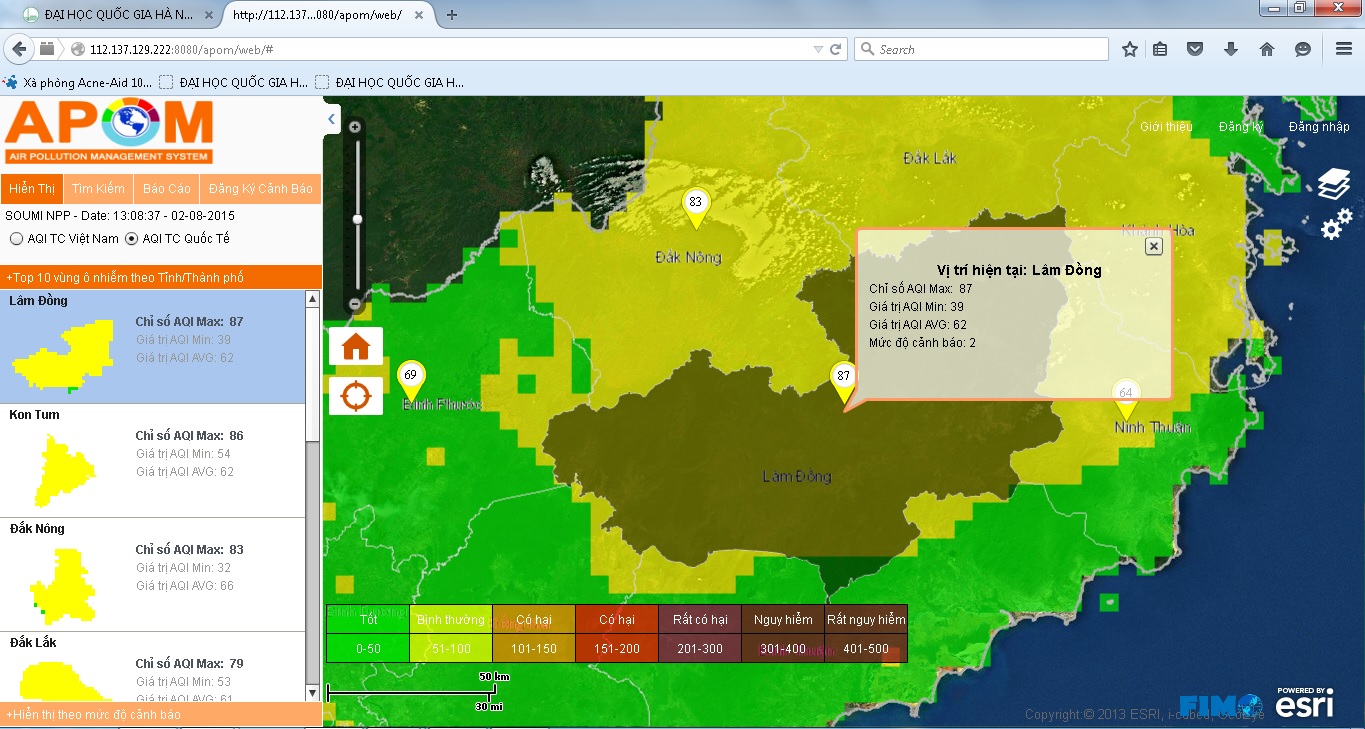Open the browser bookmarks list icon
Image resolution: width=1365 pixels, height=729 pixels.
tap(1160, 49)
